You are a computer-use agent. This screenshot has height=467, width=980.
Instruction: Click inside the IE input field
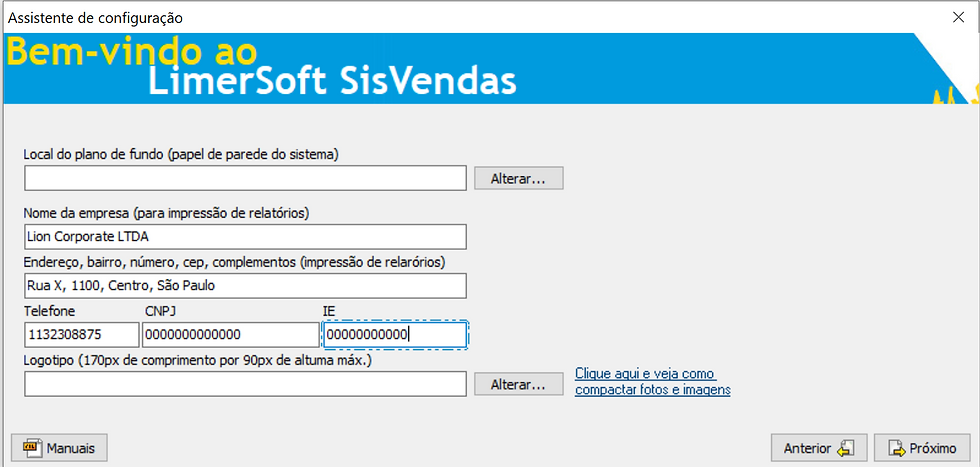(x=395, y=334)
